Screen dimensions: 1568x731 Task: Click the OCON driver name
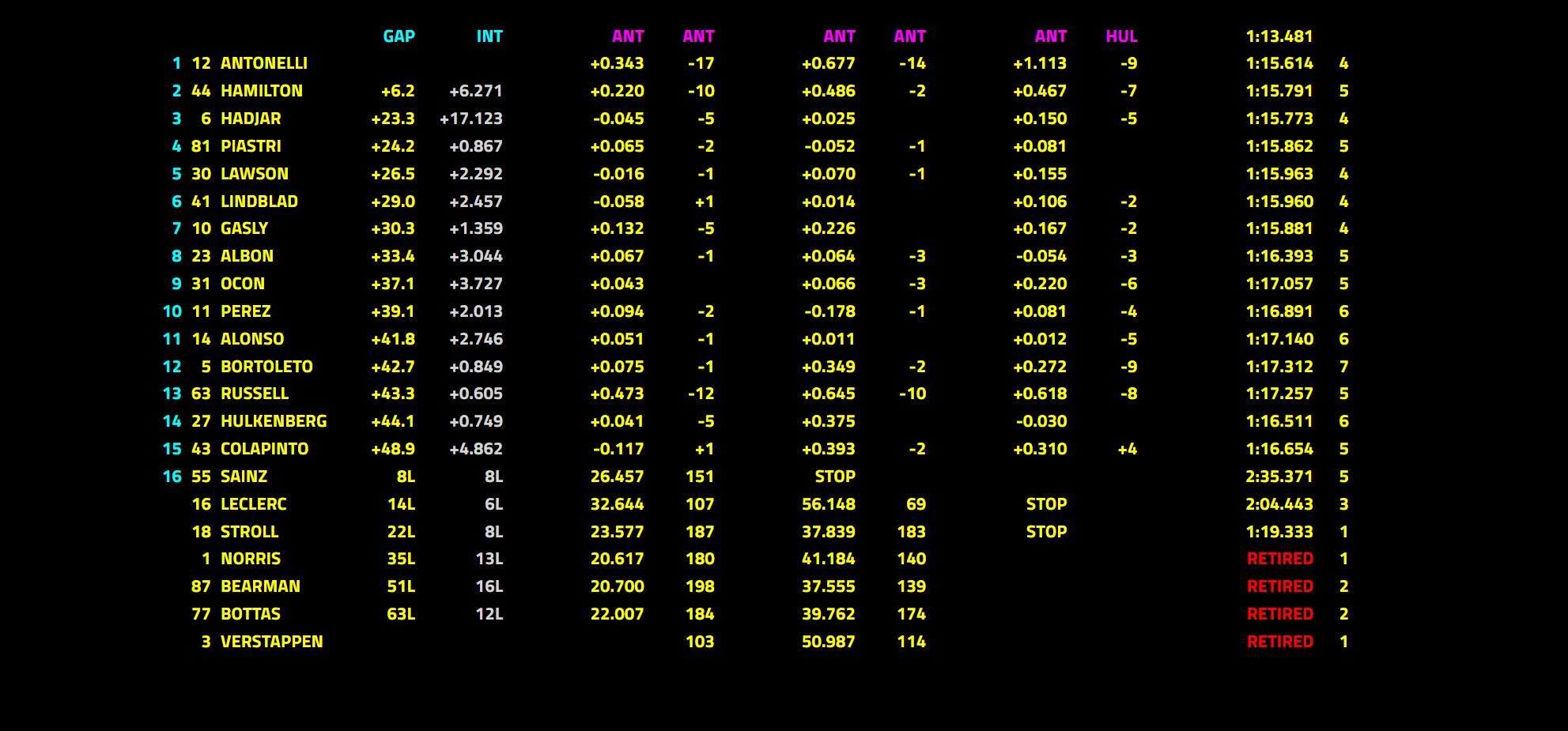point(243,284)
